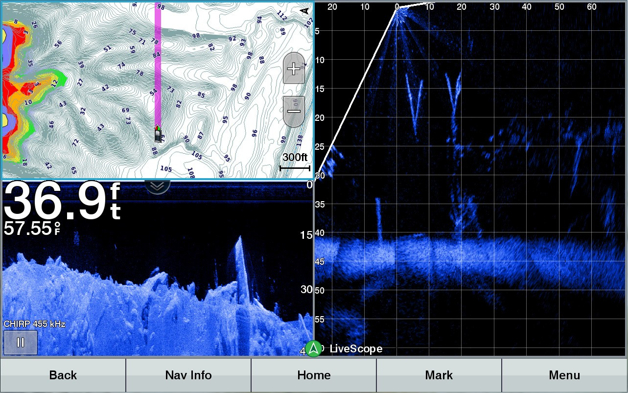628x393 pixels.
Task: Tap the 300ft chart scale bar
Action: pyautogui.click(x=295, y=161)
